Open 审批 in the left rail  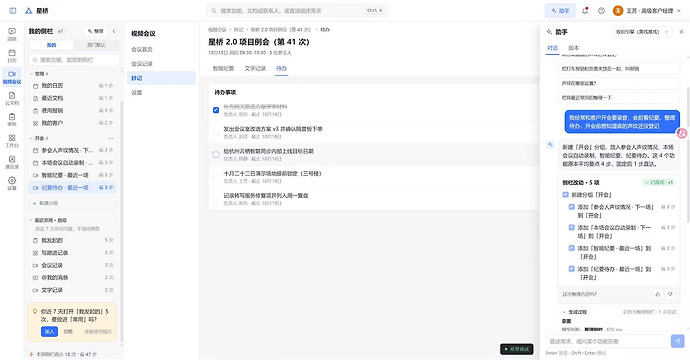tap(12, 119)
